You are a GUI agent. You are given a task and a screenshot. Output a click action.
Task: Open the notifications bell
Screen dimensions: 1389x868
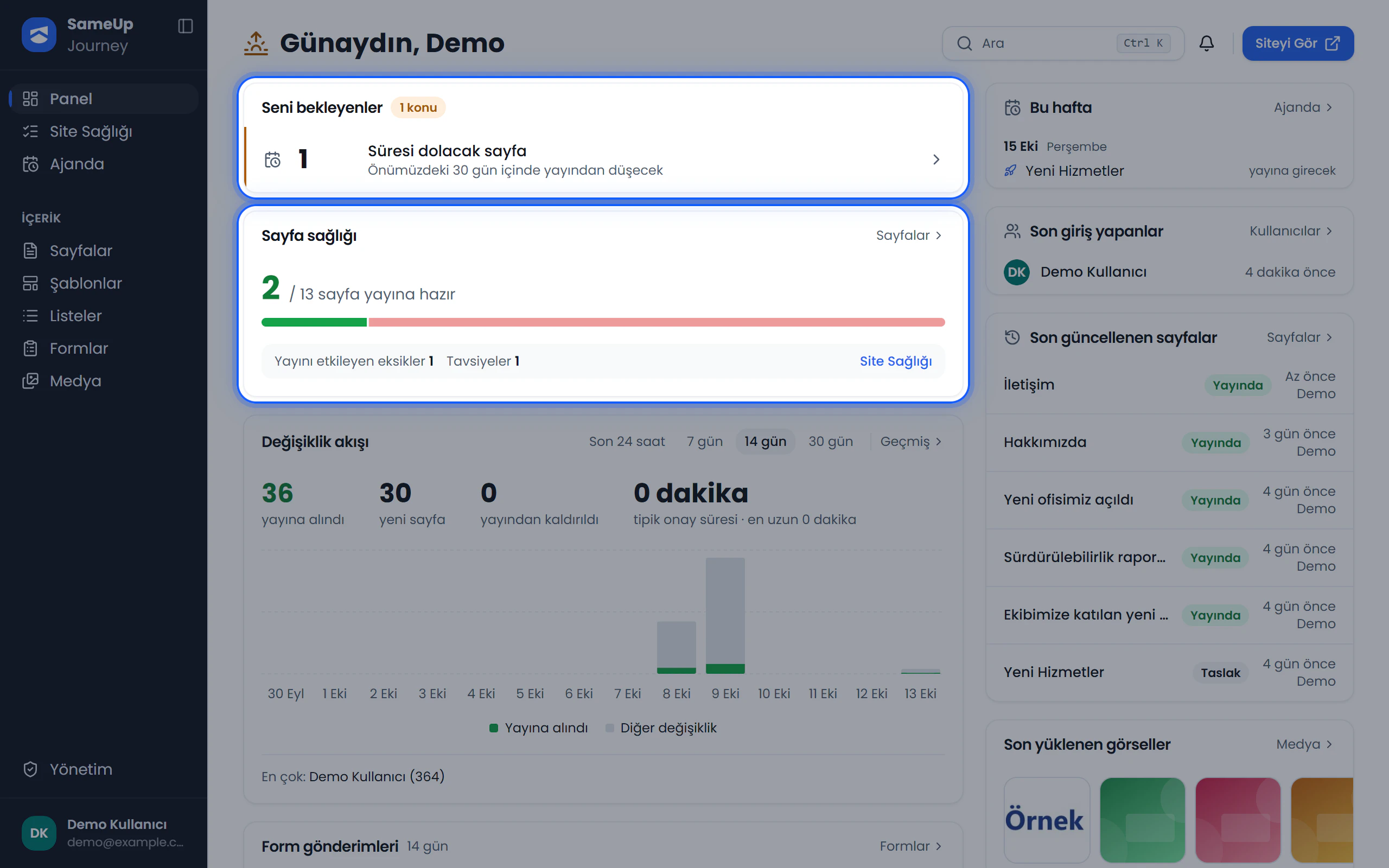pos(1207,43)
